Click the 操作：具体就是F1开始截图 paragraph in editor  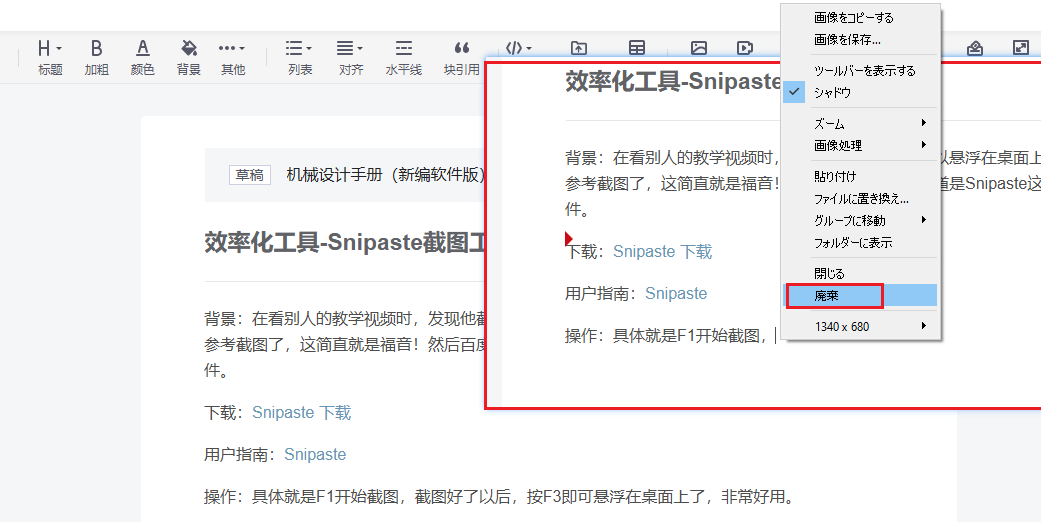pos(499,496)
